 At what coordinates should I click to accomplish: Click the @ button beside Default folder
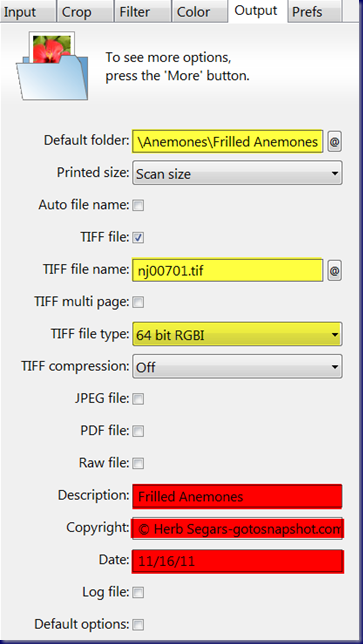pyautogui.click(x=335, y=142)
